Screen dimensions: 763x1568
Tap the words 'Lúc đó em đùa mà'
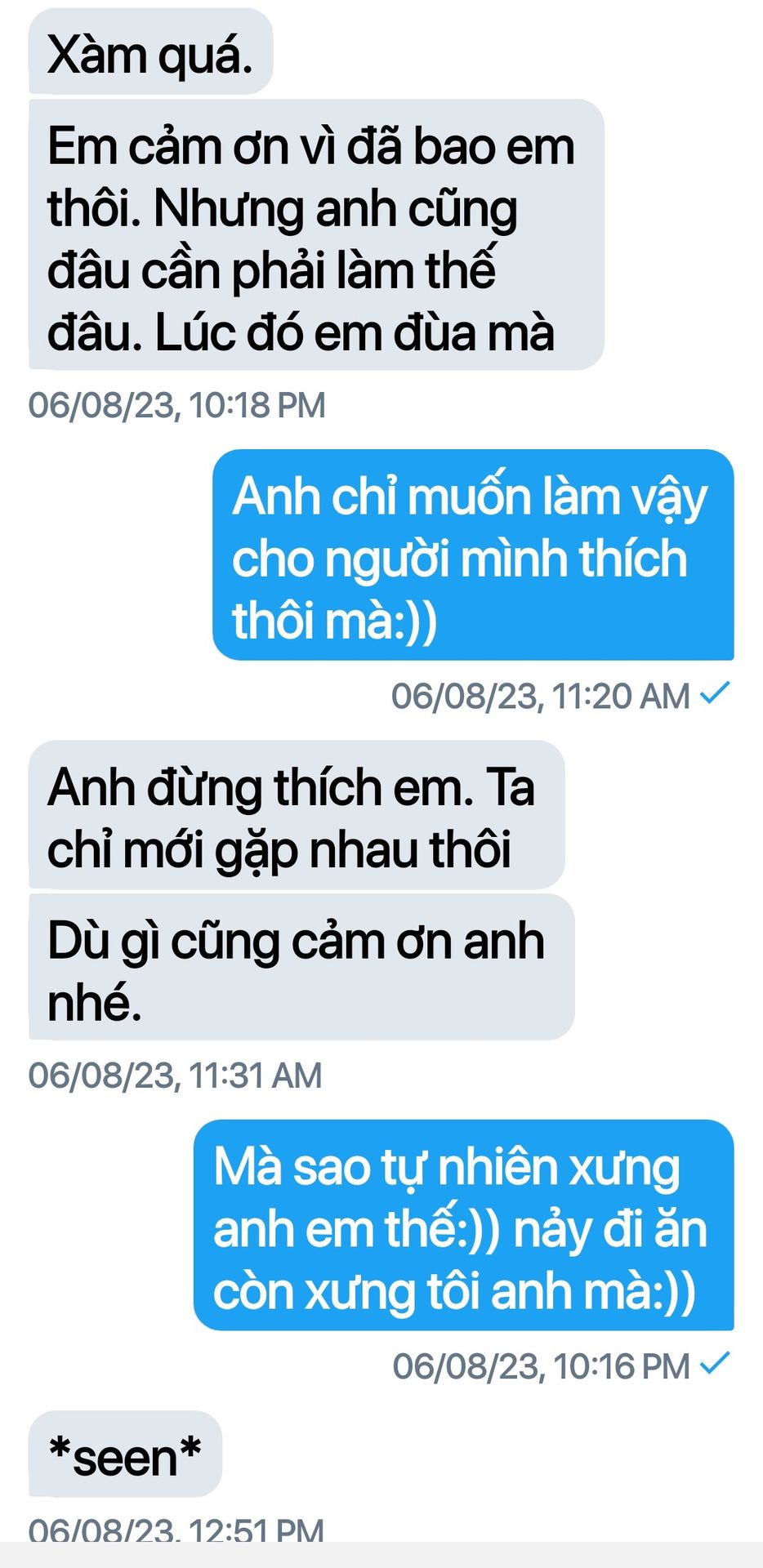pyautogui.click(x=355, y=332)
